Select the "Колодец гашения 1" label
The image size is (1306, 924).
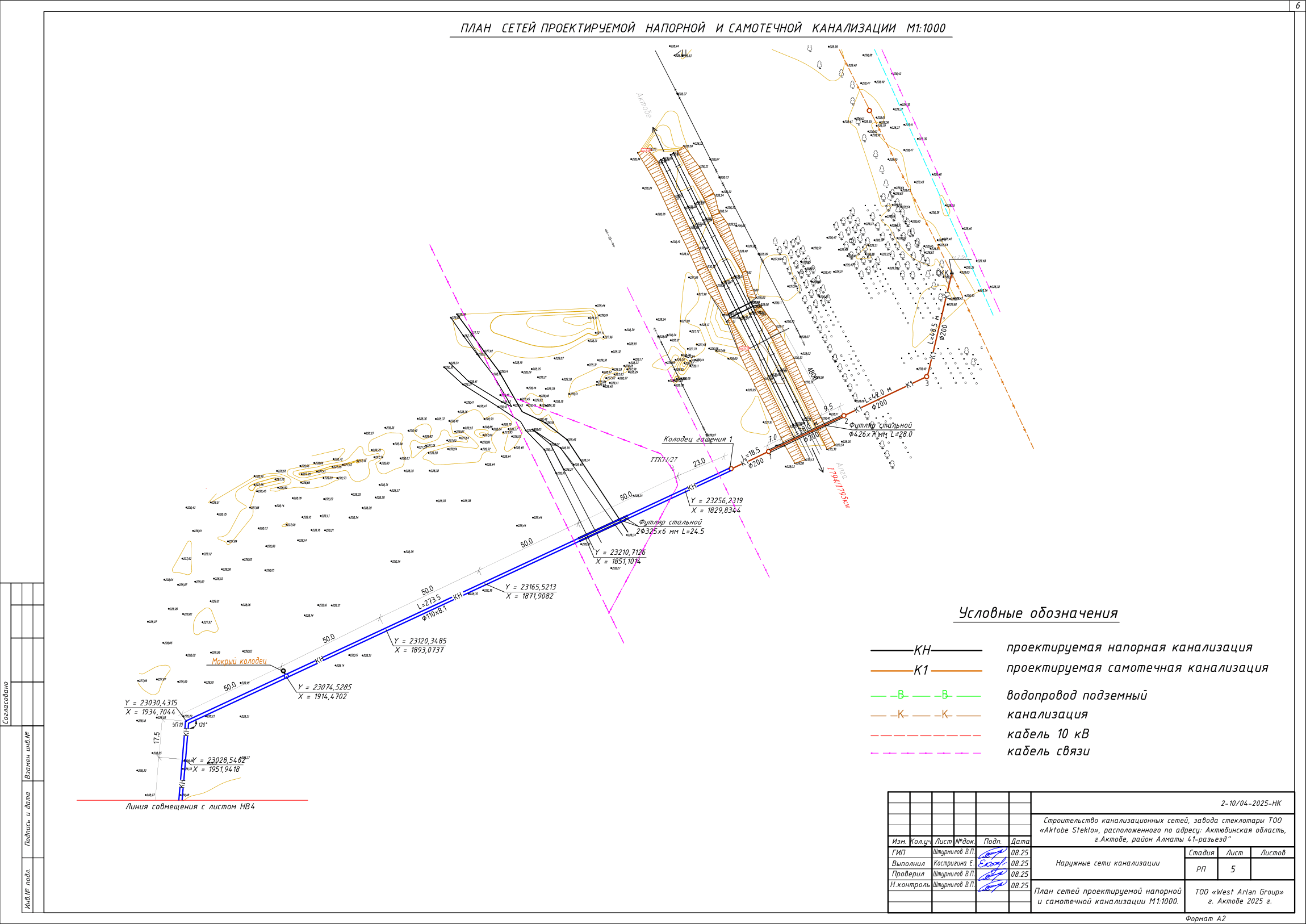tap(698, 439)
